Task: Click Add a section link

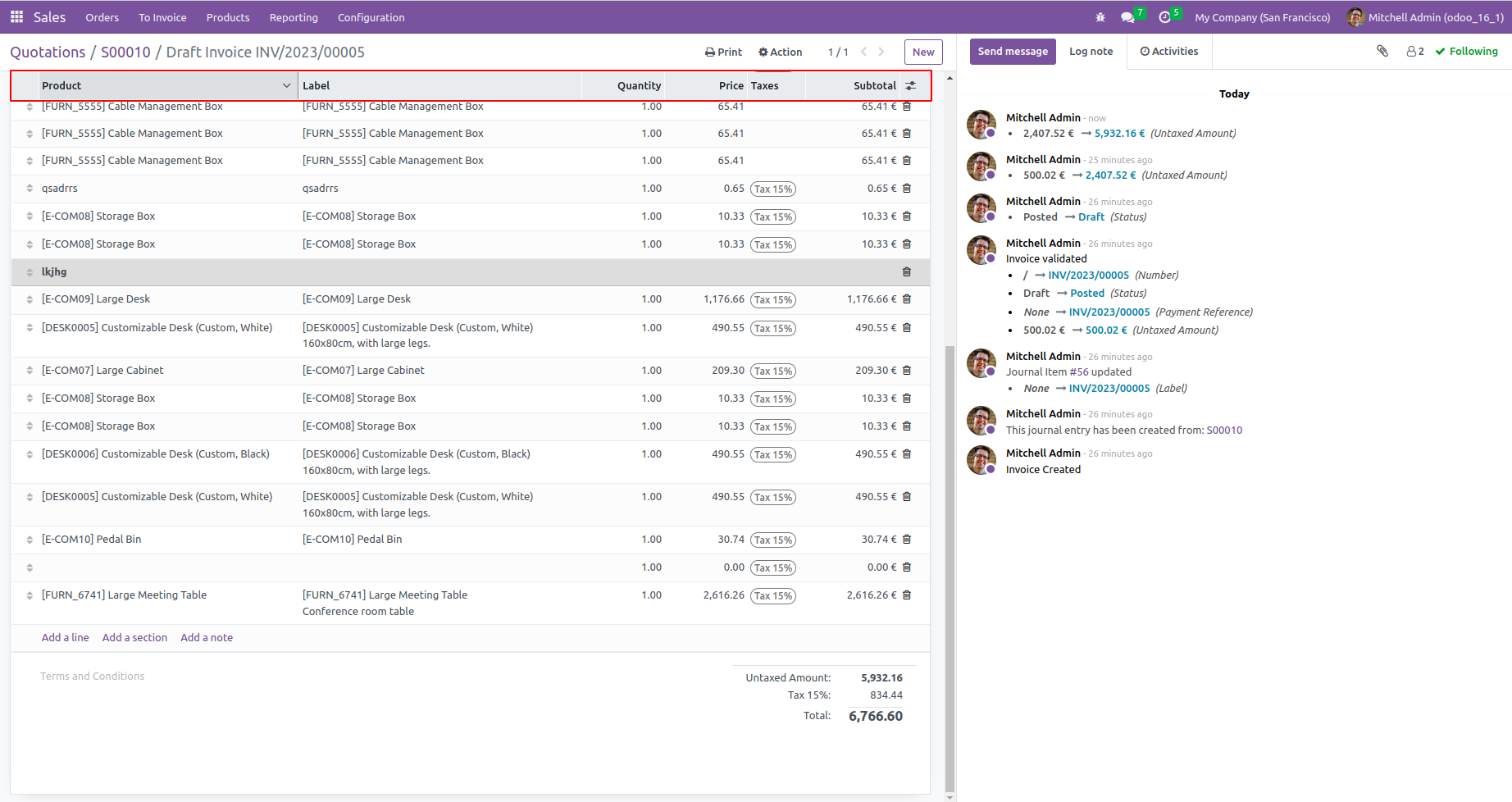Action: tap(134, 638)
